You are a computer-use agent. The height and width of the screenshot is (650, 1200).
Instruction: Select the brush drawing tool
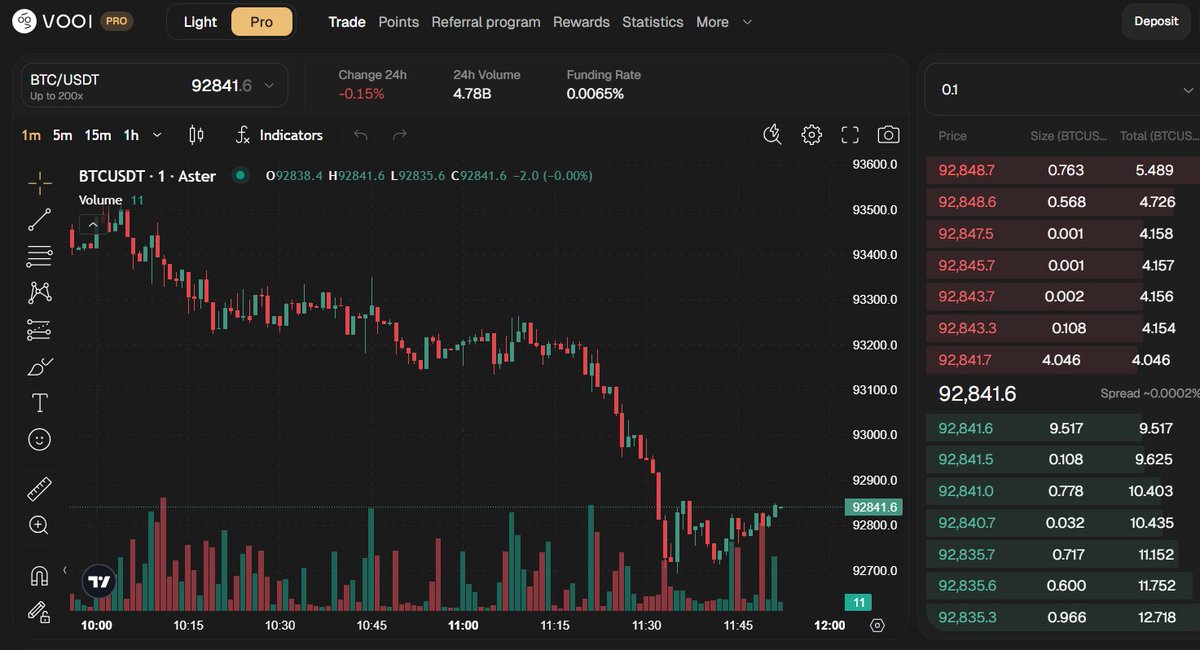point(39,366)
